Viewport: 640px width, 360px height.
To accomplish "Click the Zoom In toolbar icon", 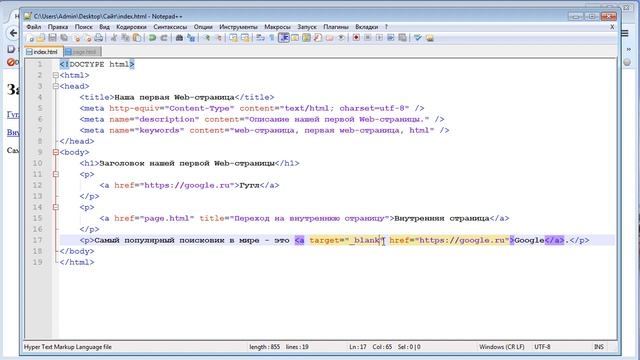I will (207, 38).
